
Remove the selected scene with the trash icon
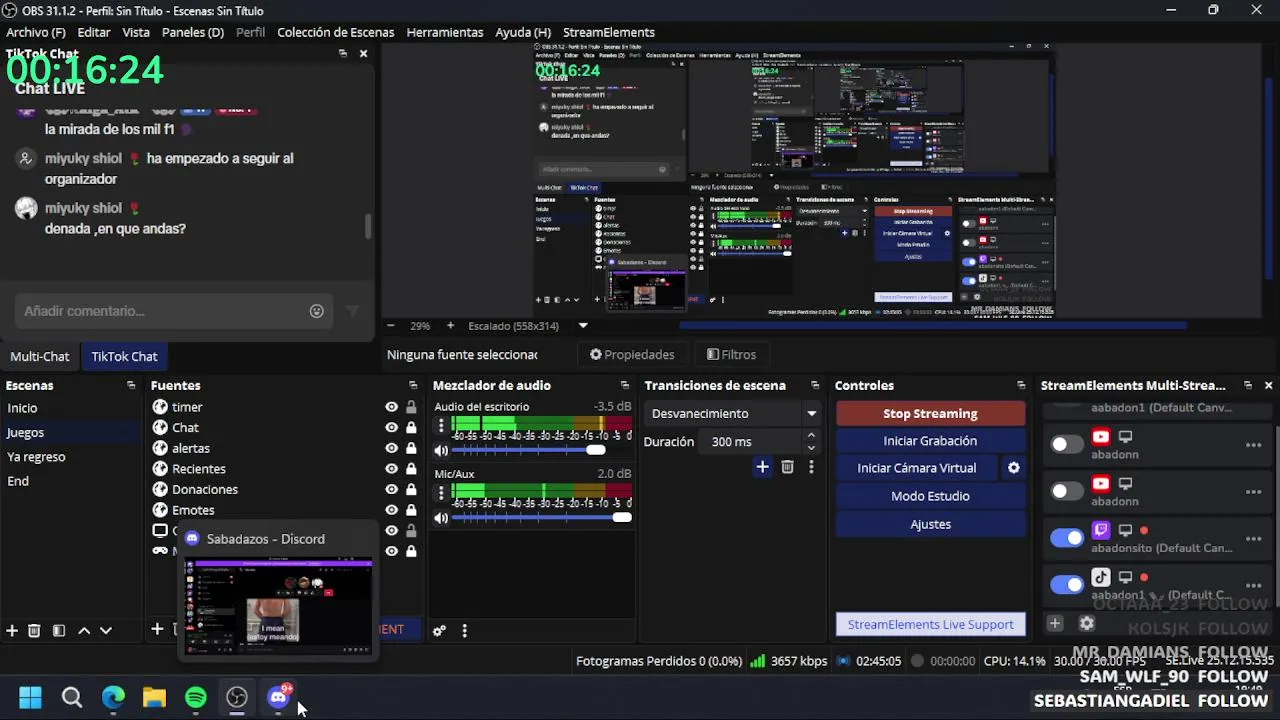pyautogui.click(x=34, y=630)
